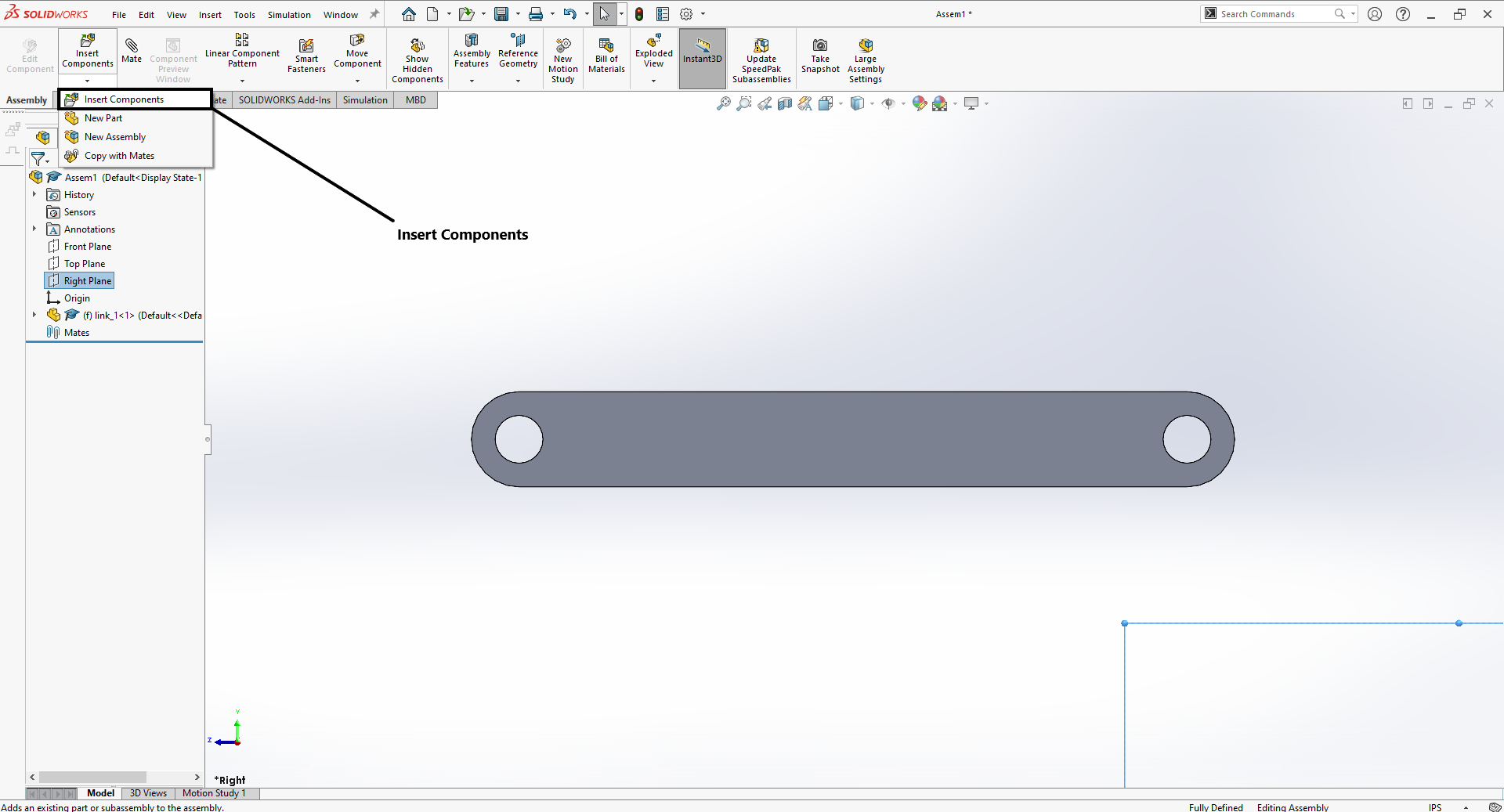Choose New Assembly from the menu
The height and width of the screenshot is (812, 1504).
coord(115,136)
